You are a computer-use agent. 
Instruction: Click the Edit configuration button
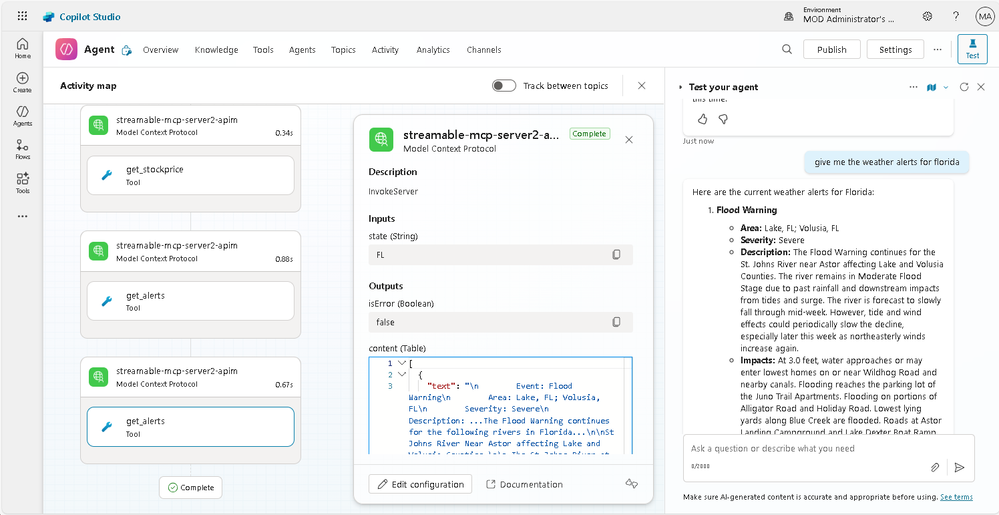[x=421, y=484]
